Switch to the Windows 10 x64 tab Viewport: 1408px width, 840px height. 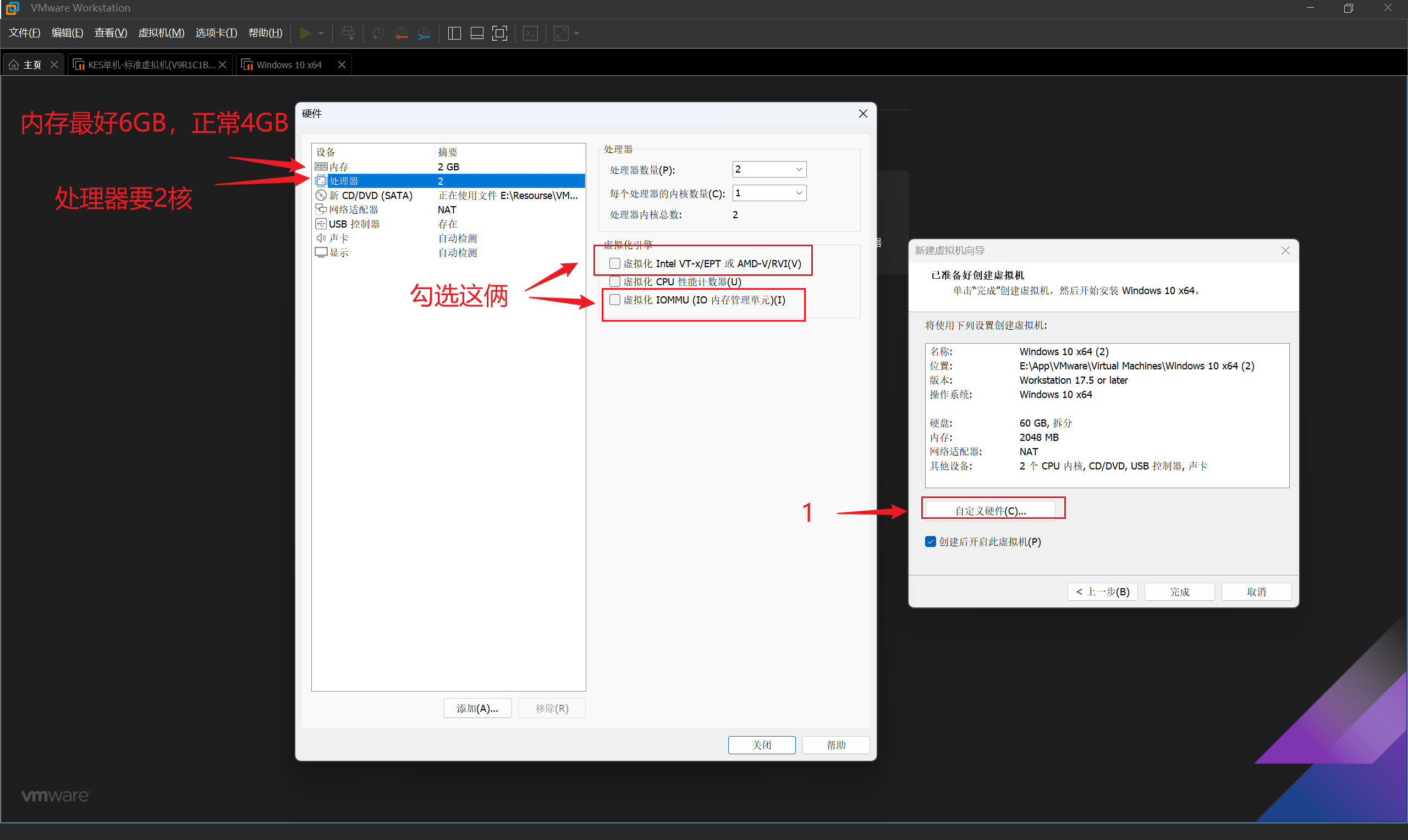click(x=289, y=65)
